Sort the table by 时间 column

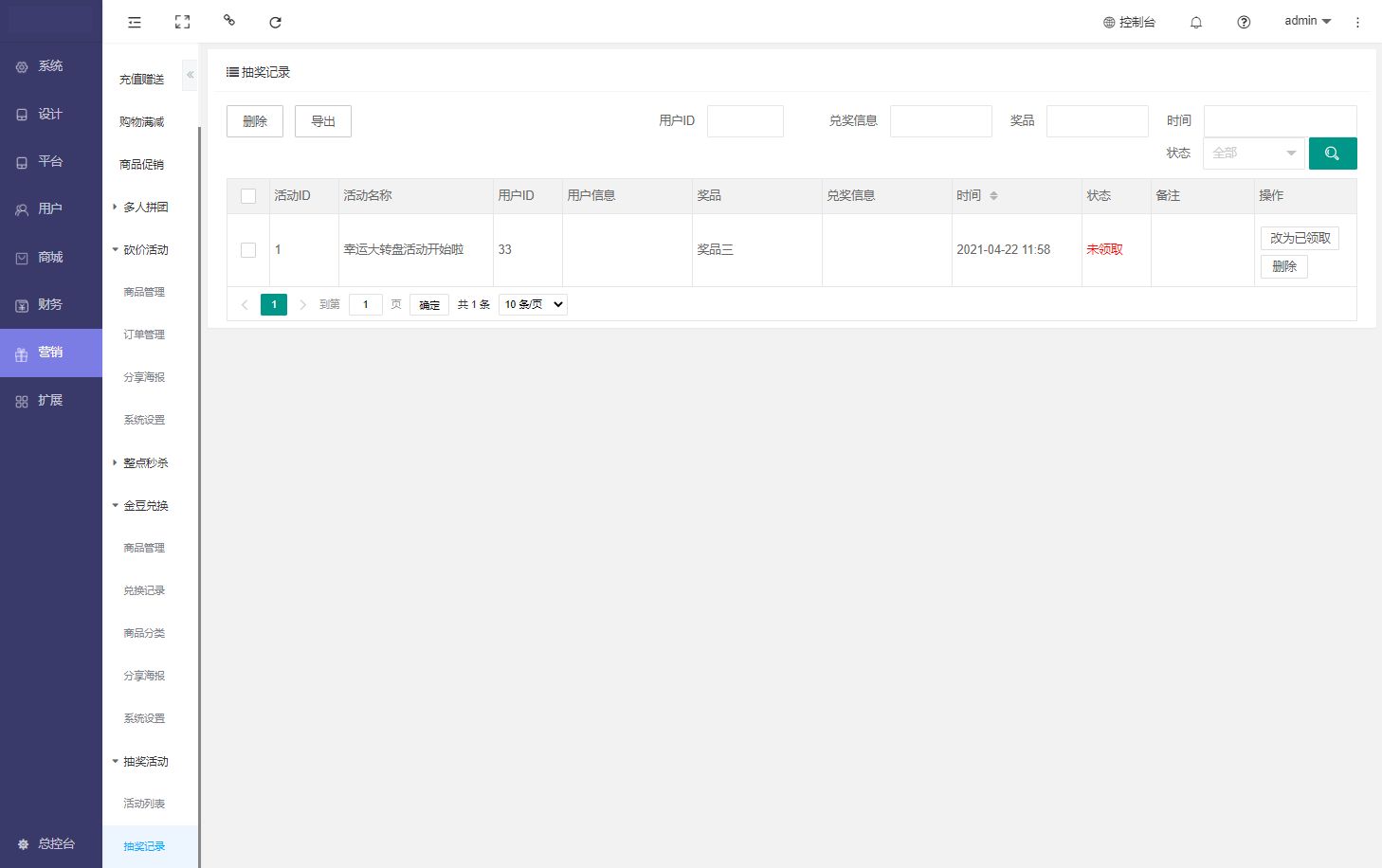click(993, 196)
